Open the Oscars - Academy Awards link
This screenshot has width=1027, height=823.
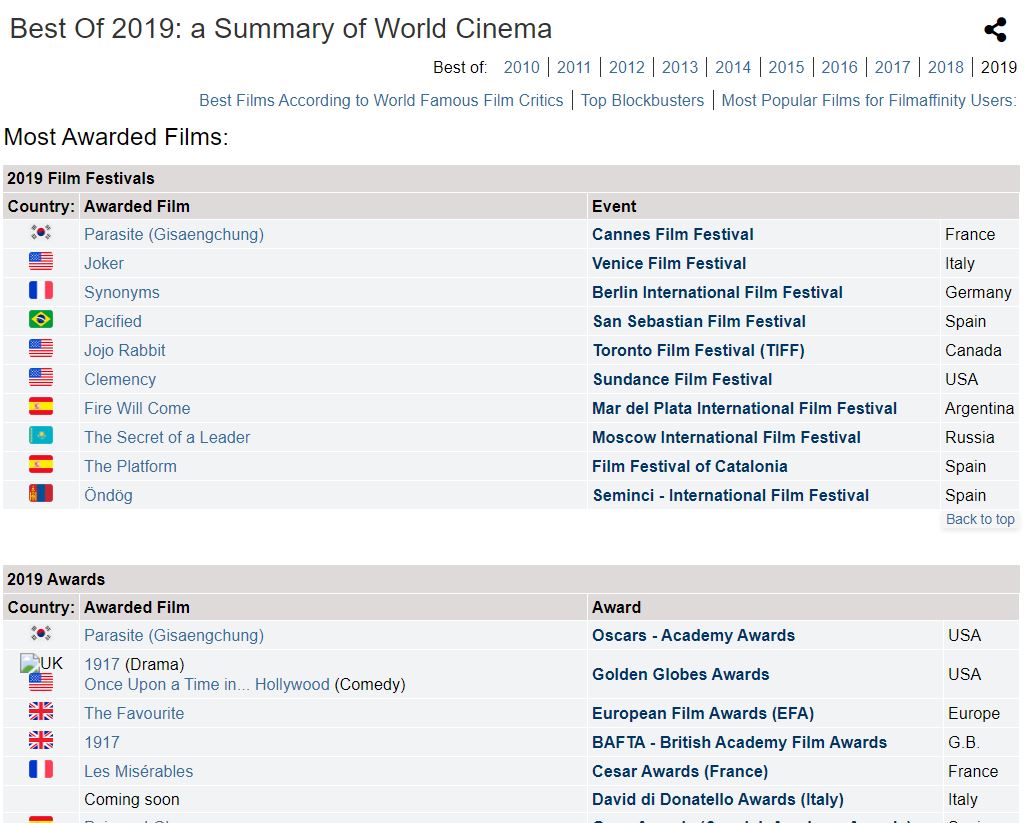pyautogui.click(x=693, y=635)
